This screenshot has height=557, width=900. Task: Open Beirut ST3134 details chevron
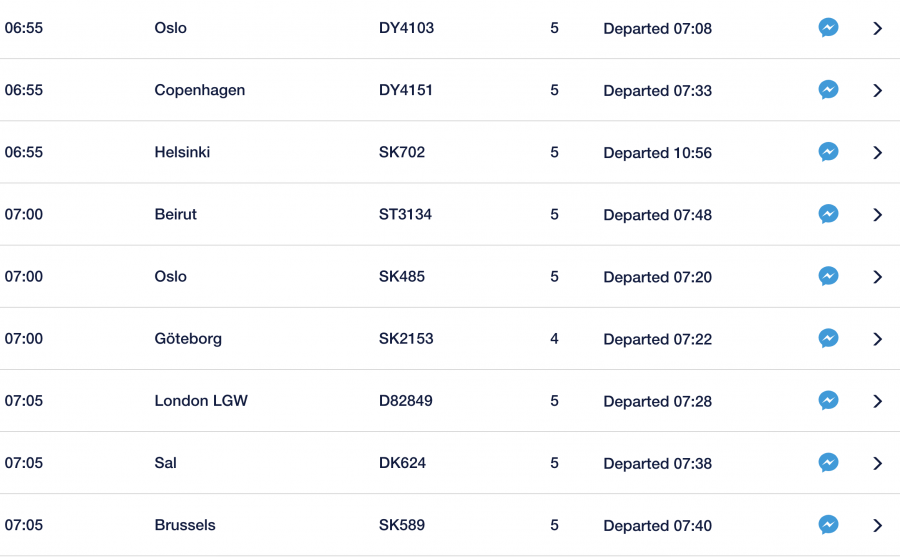pos(878,214)
